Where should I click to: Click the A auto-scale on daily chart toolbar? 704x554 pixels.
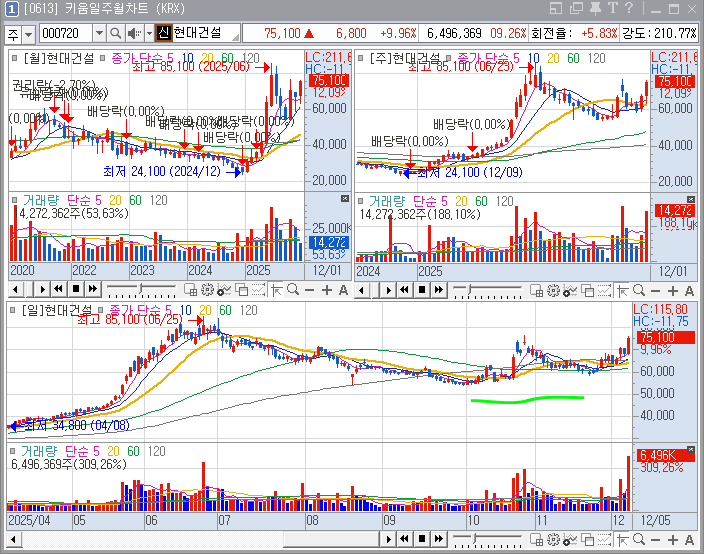(689, 540)
